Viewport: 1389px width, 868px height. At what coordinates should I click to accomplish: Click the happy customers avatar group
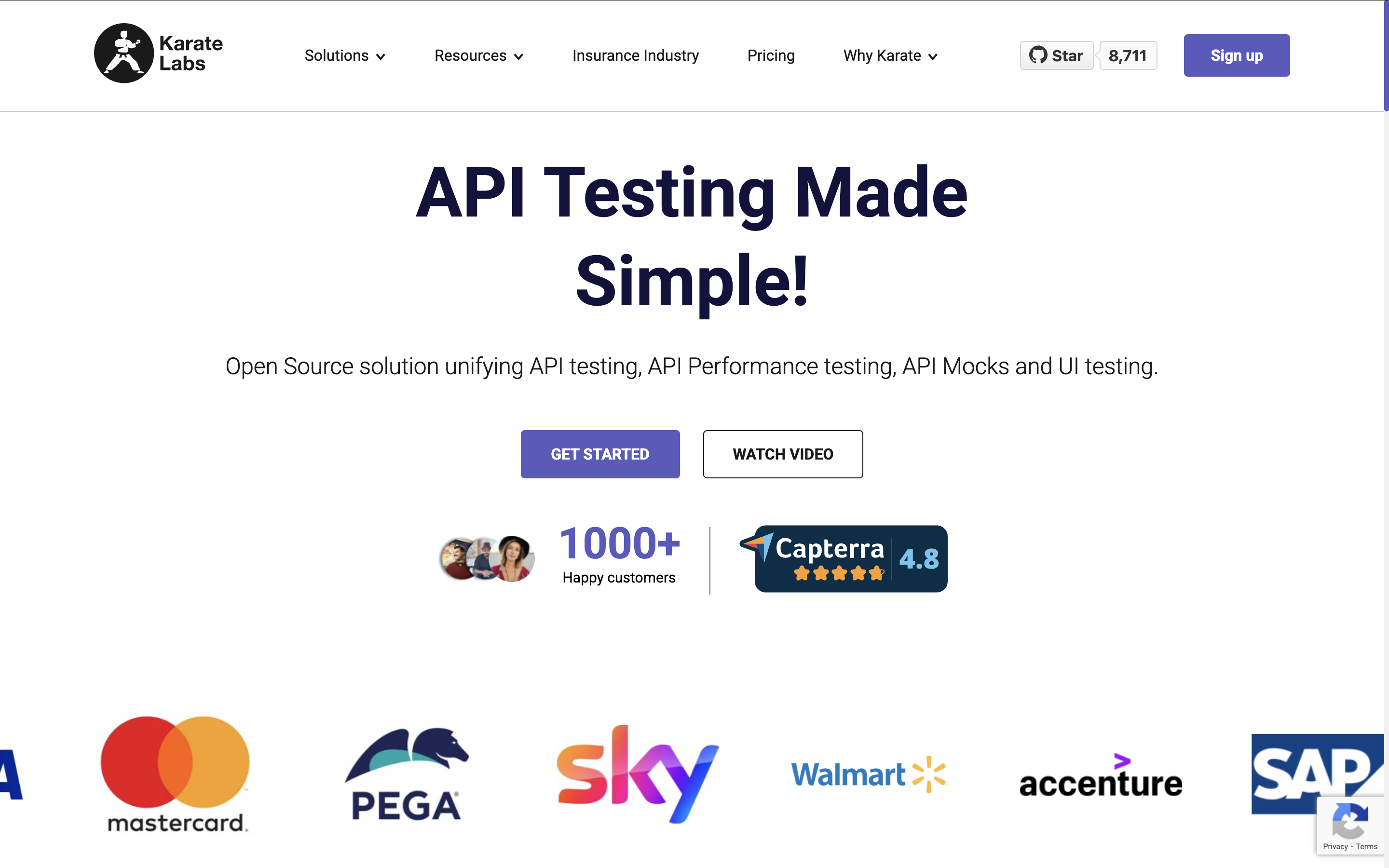[x=487, y=558]
